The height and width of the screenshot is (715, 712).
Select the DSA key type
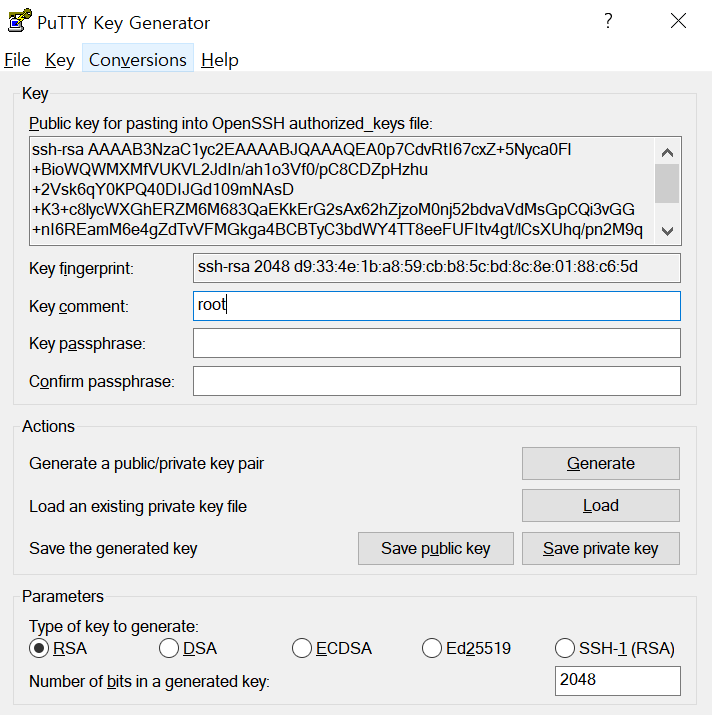170,649
